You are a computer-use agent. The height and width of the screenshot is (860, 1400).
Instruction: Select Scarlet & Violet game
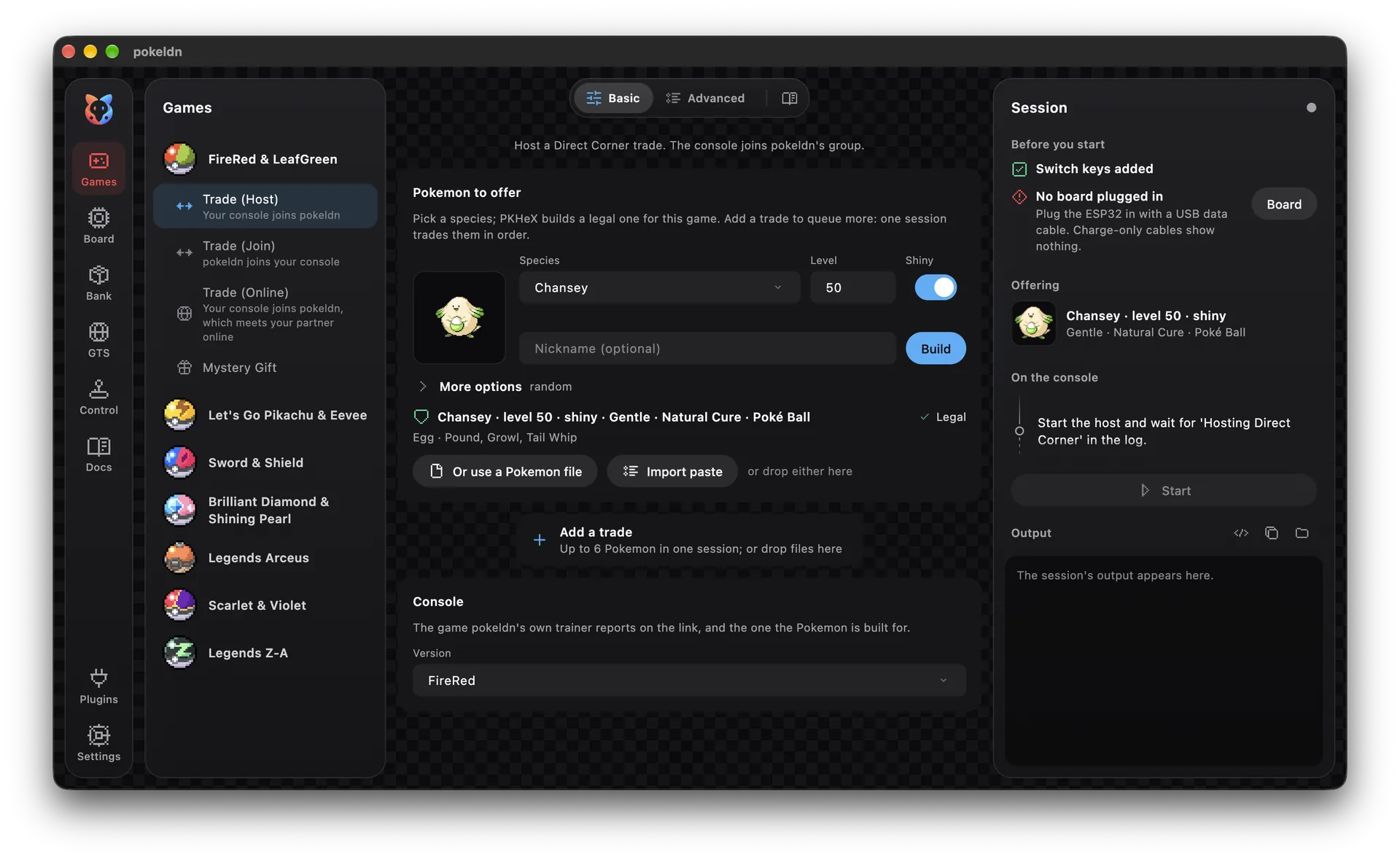(265, 605)
